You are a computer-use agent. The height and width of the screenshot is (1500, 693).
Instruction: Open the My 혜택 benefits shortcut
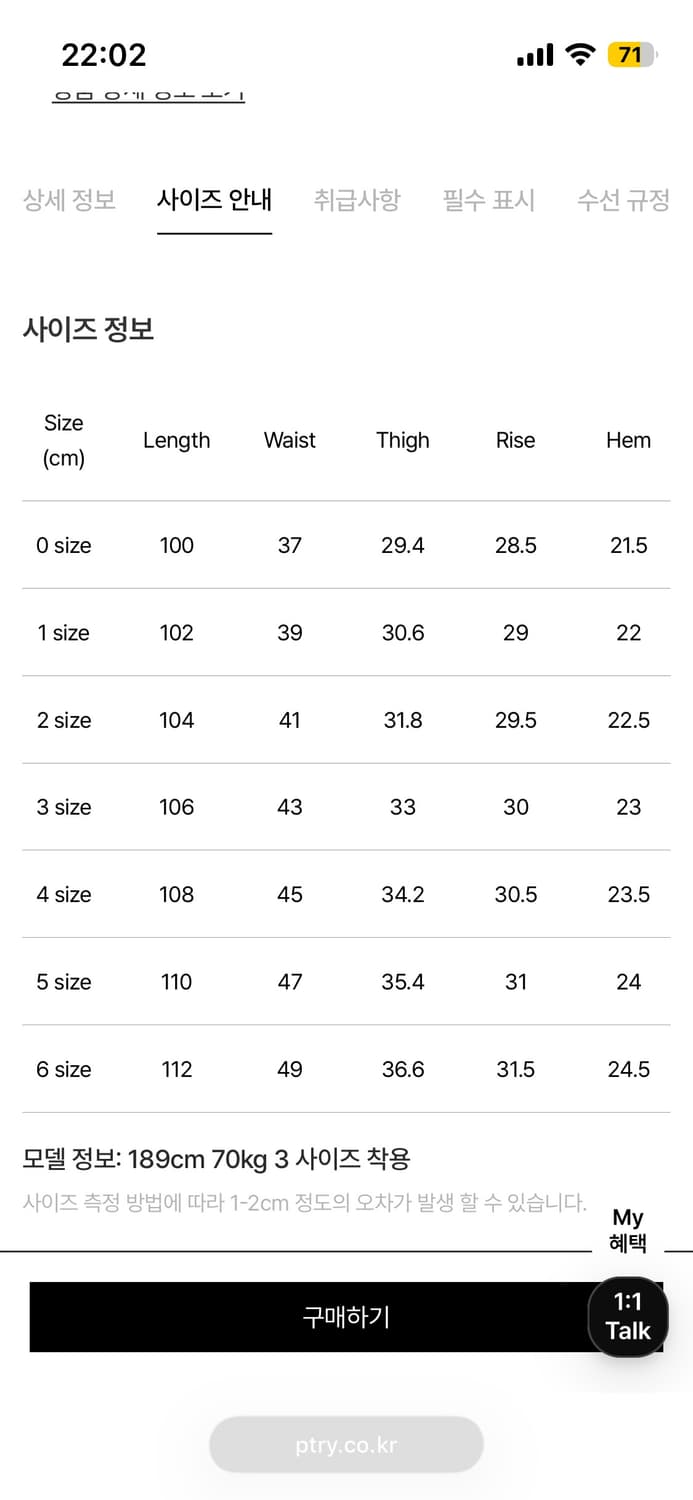point(628,1231)
